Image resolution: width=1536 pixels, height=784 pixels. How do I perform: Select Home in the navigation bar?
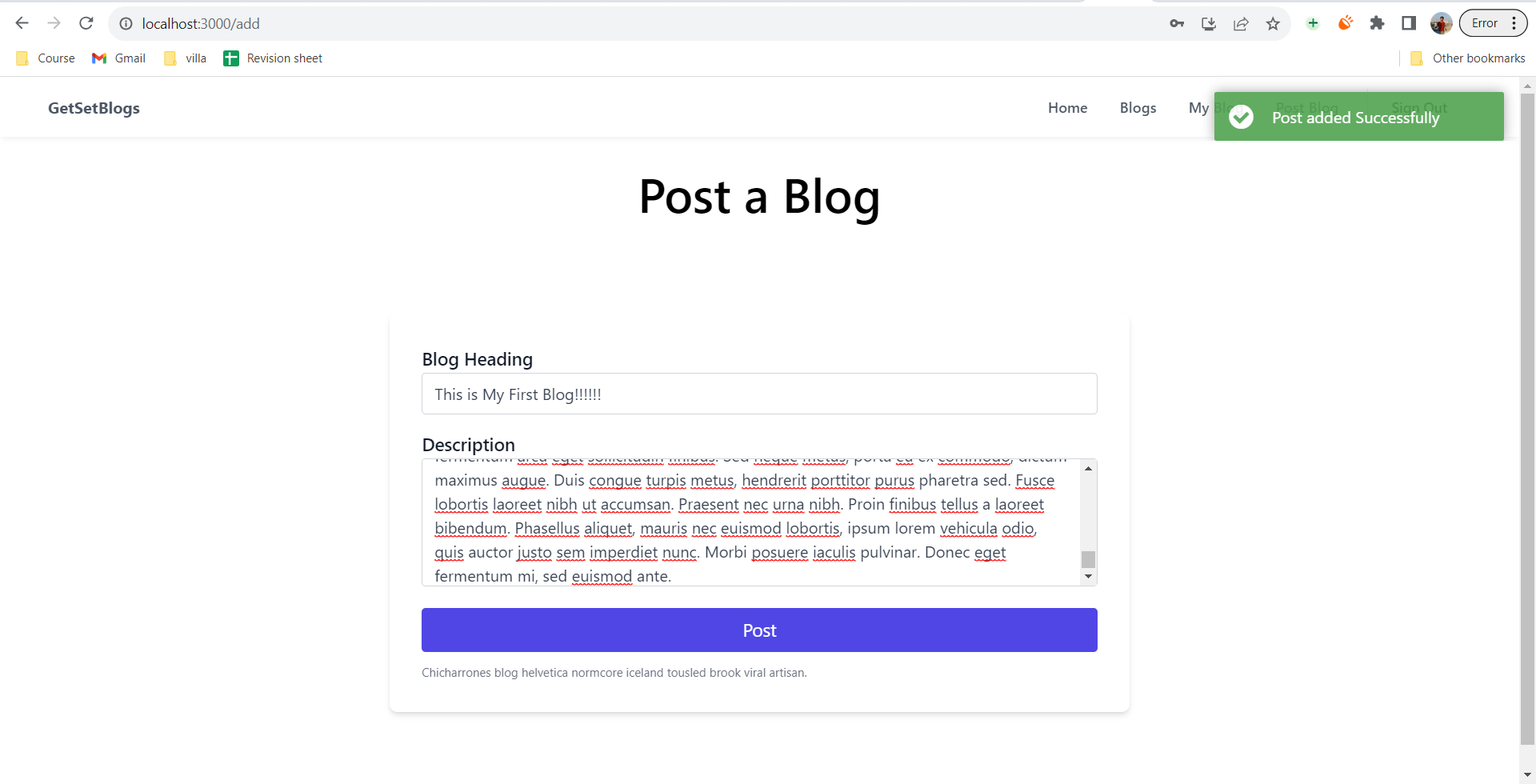point(1067,108)
